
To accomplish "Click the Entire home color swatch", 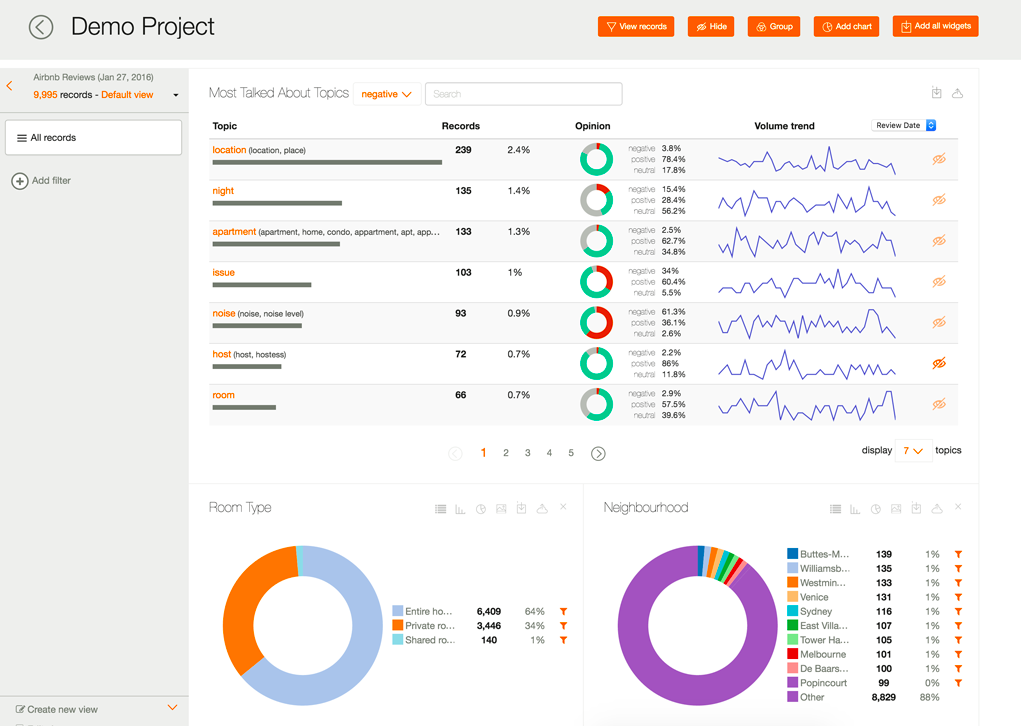I will pos(397,611).
